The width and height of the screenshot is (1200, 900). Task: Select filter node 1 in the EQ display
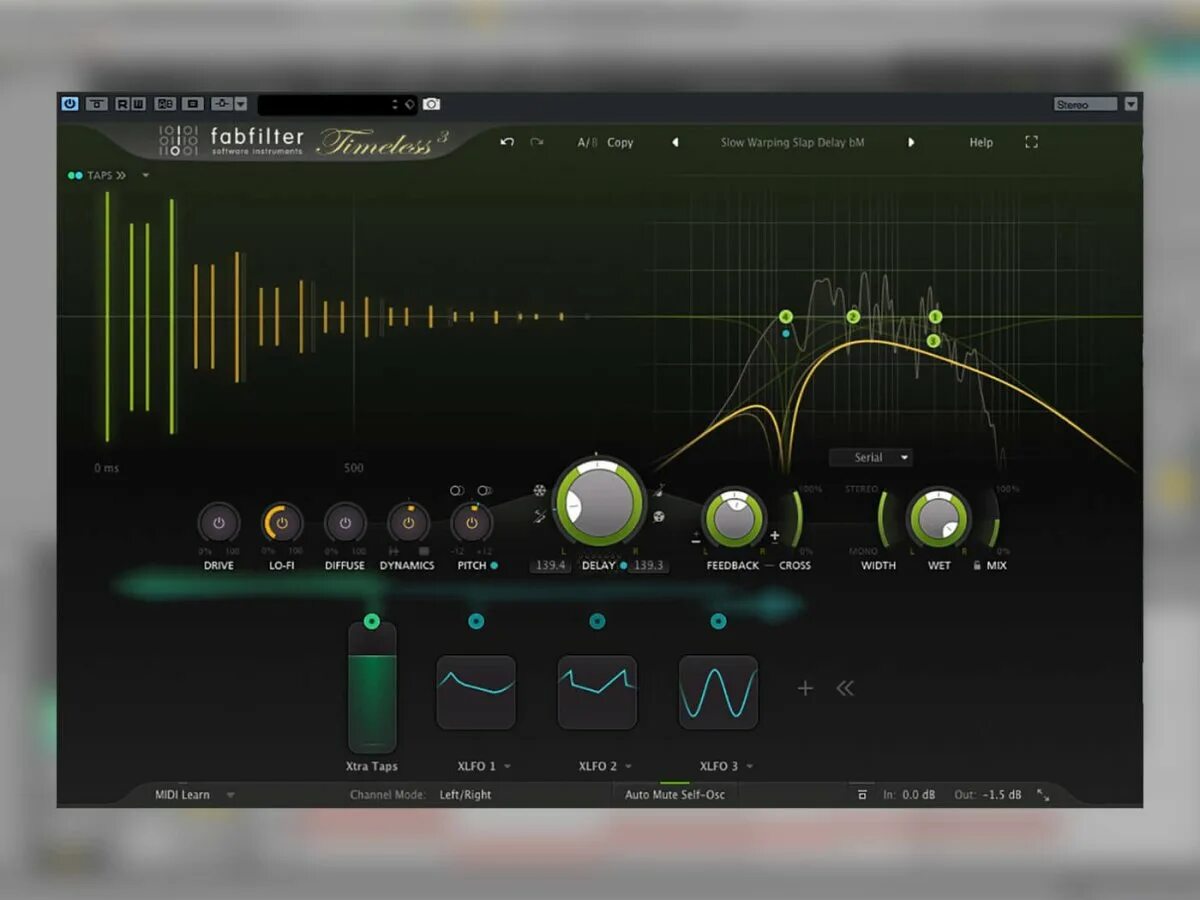pyautogui.click(x=935, y=317)
